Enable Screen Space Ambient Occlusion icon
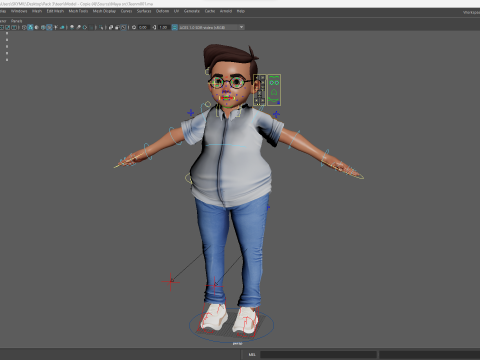Viewport: 480px width, 360px height. coord(72,27)
